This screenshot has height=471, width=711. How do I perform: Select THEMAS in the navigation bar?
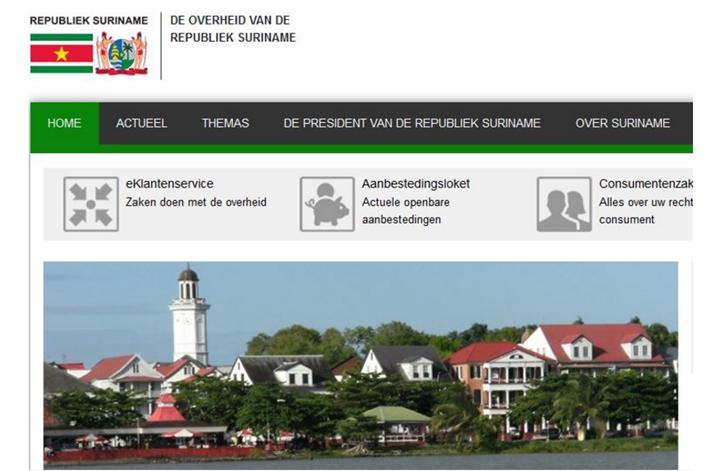pos(225,123)
